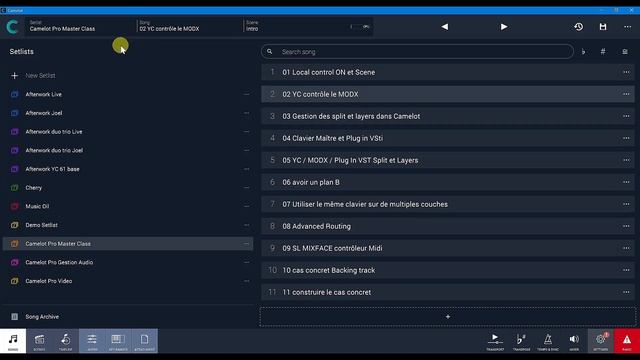The image size is (640, 360).
Task: Sort songs by number sign icon
Action: click(x=603, y=52)
